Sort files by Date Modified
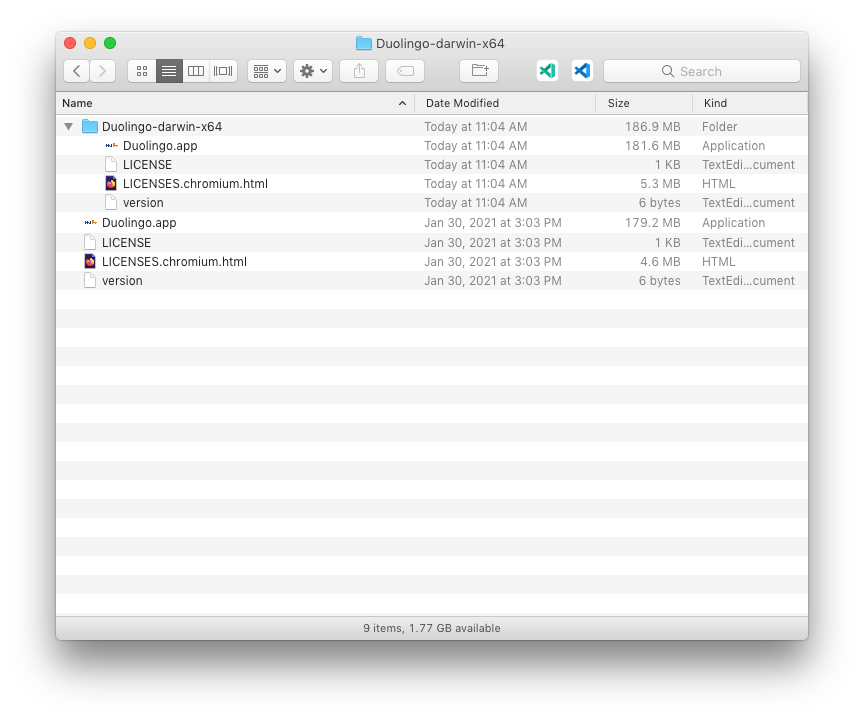This screenshot has width=864, height=720. (x=462, y=103)
